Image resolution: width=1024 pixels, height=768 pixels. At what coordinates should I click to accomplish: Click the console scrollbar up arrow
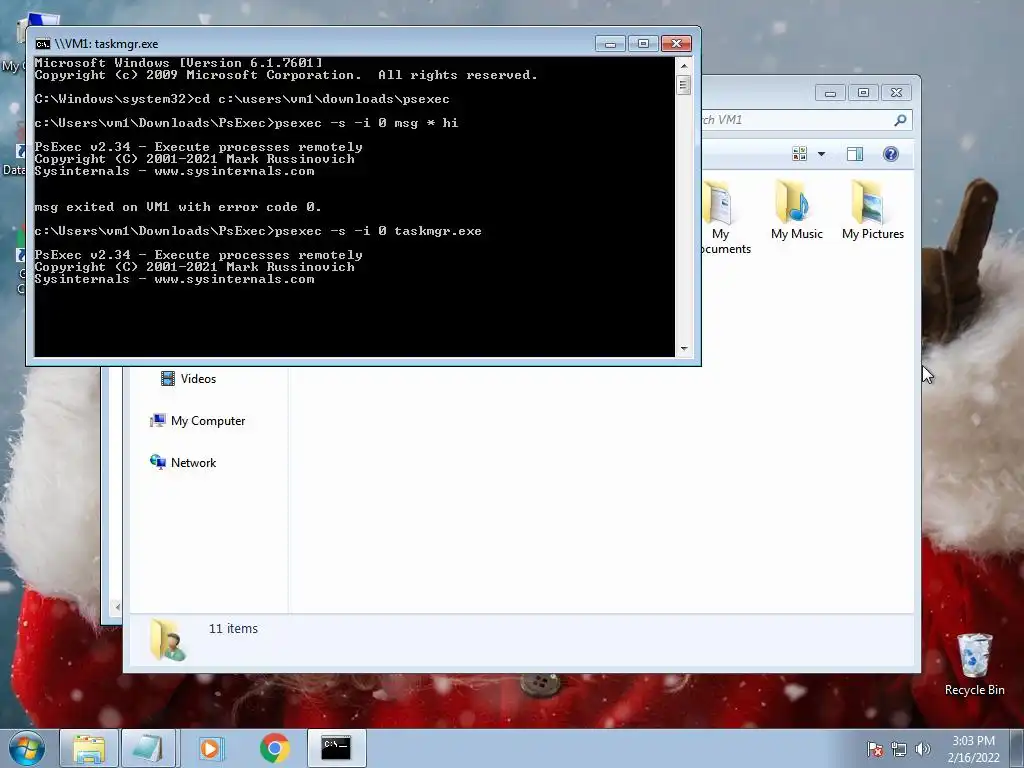(684, 66)
